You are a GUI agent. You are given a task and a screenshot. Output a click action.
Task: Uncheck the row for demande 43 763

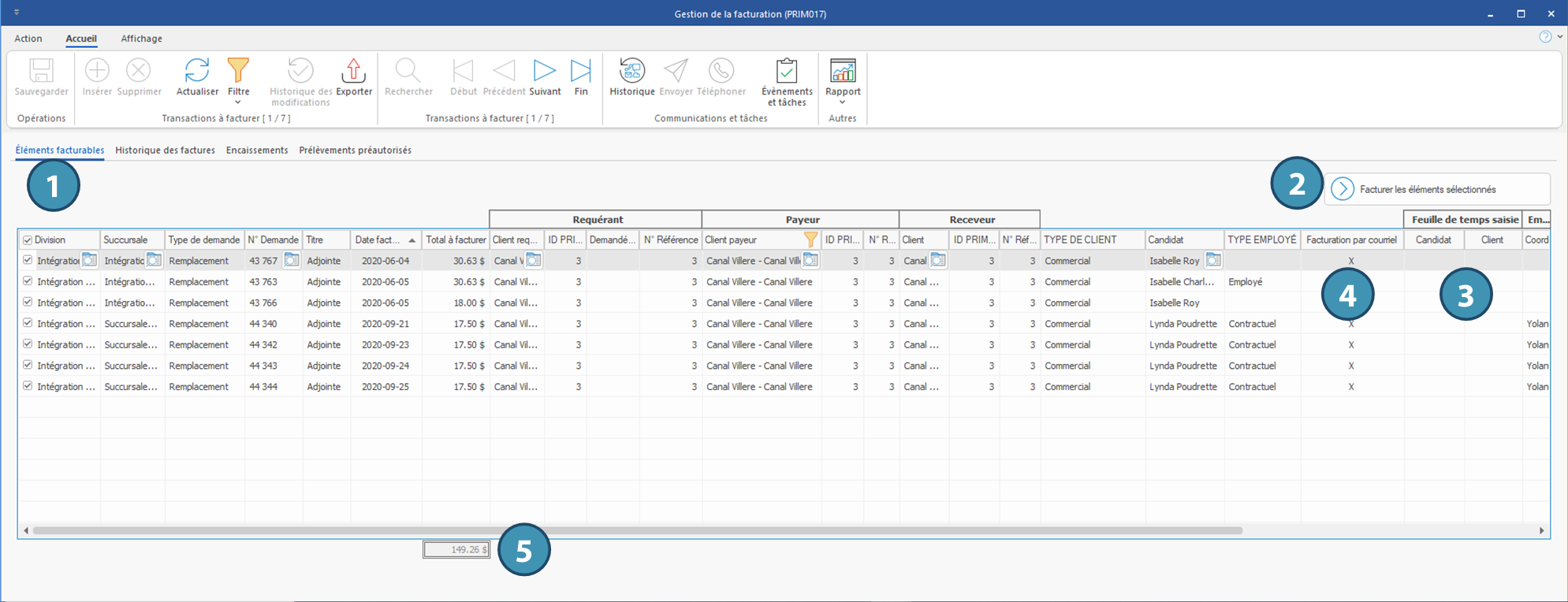pyautogui.click(x=28, y=281)
